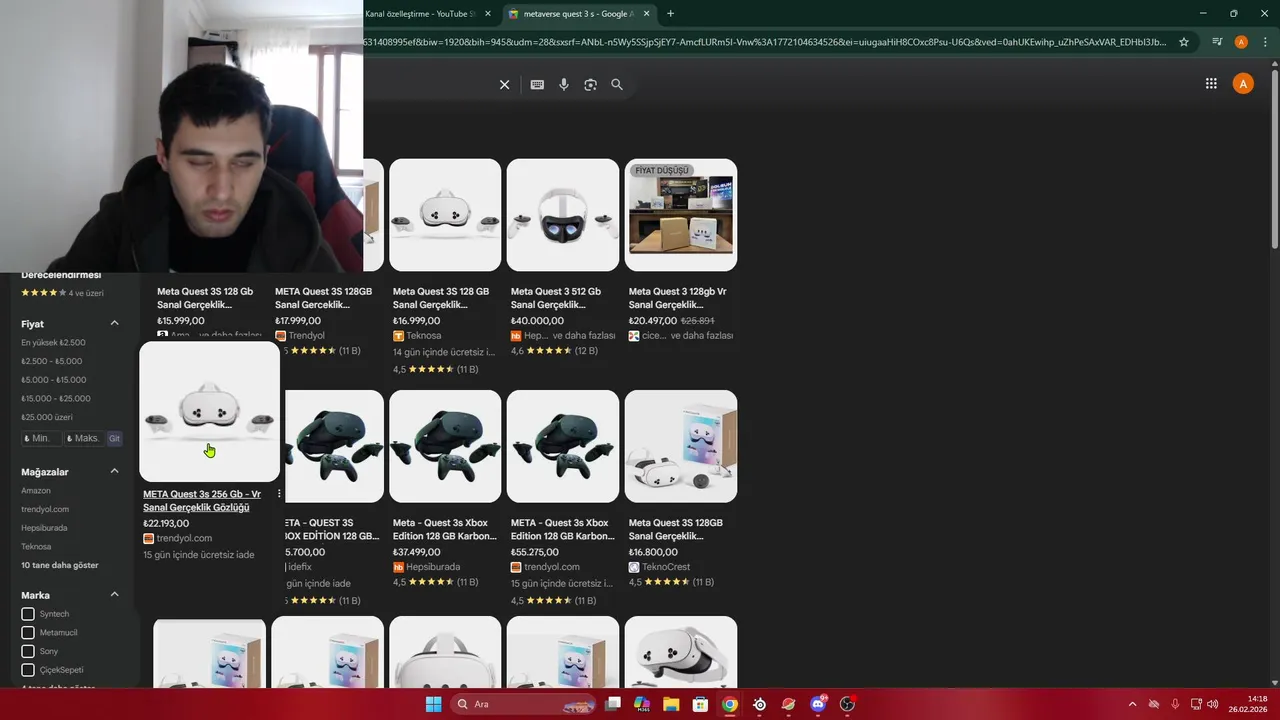This screenshot has height=720, width=1280.
Task: Open the Meta Quest 3 512 Gb headset image
Action: [563, 215]
